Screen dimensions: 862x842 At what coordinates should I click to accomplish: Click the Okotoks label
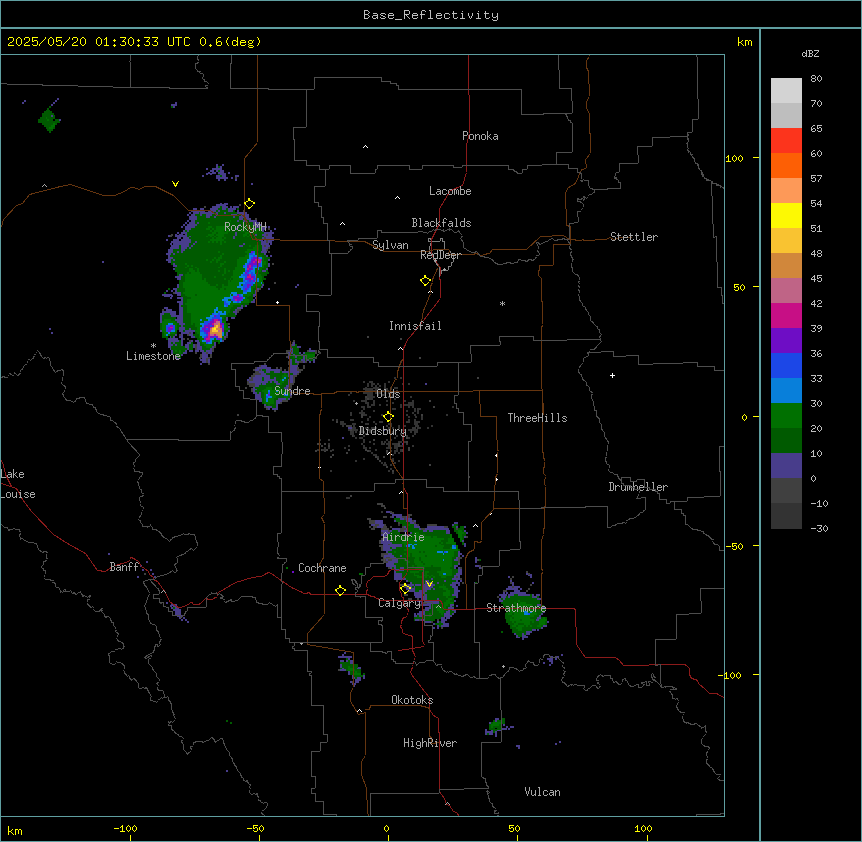click(412, 700)
